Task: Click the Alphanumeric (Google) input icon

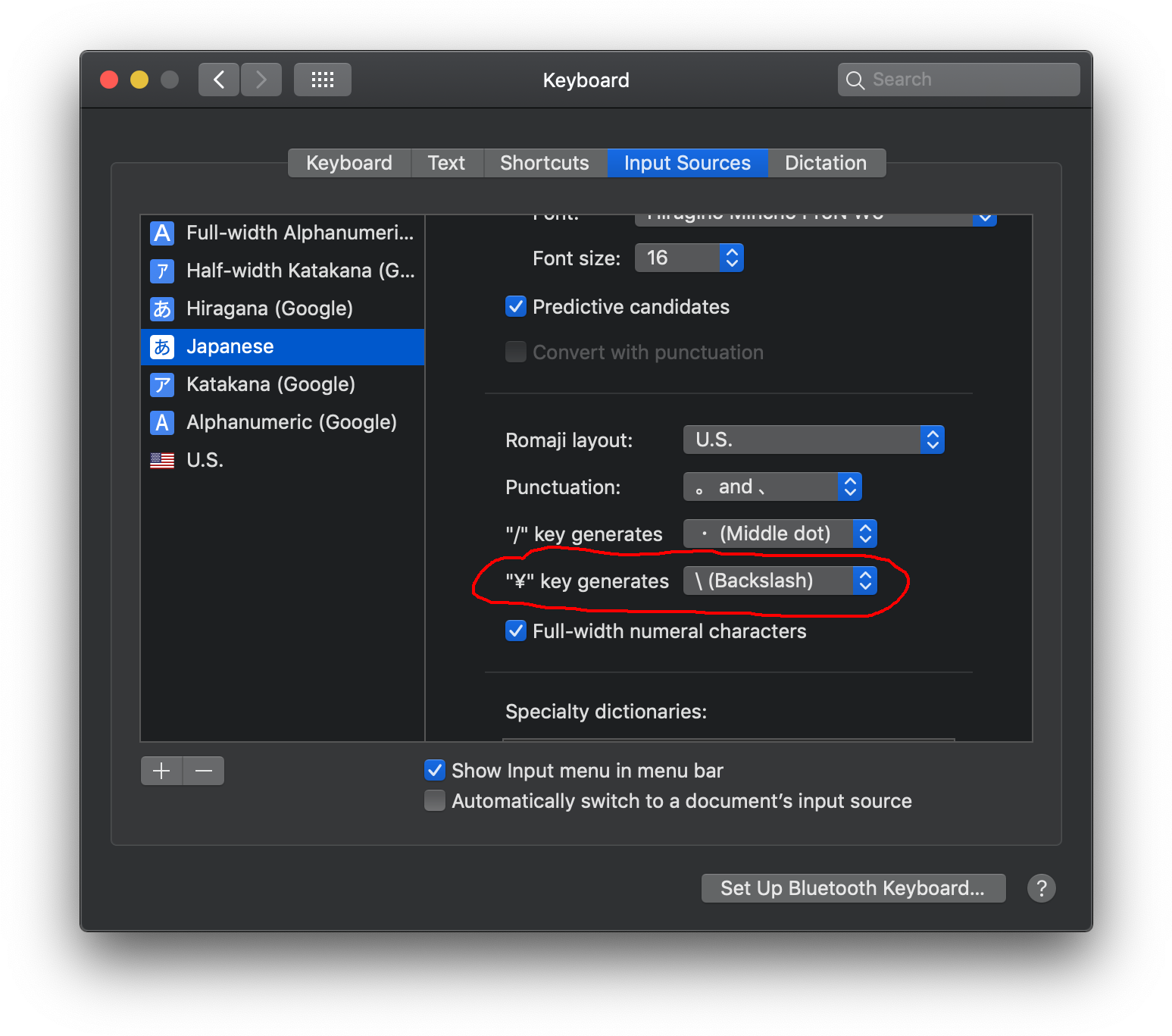Action: [x=161, y=422]
